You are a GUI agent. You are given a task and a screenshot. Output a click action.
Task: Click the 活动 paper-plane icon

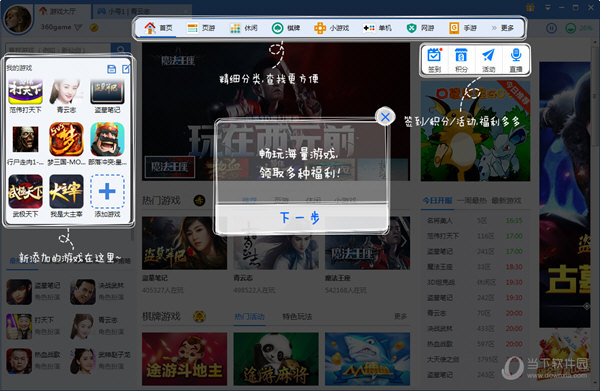488,59
